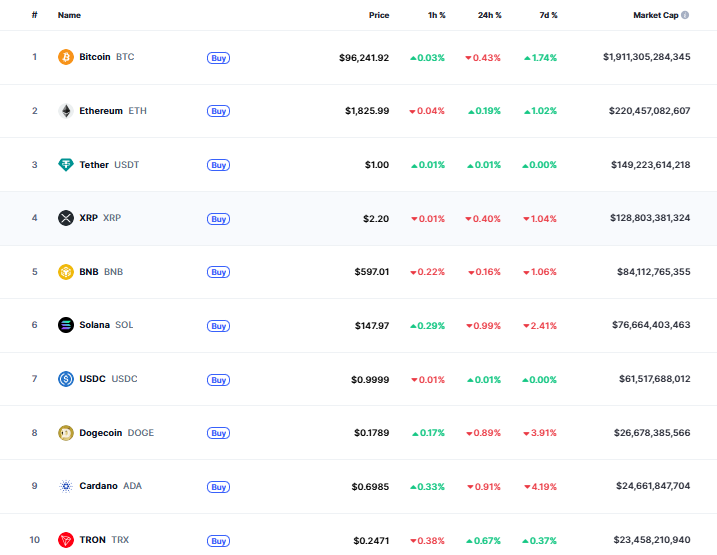The height and width of the screenshot is (555, 717).
Task: Sort by the 7d % column header
Action: point(548,15)
